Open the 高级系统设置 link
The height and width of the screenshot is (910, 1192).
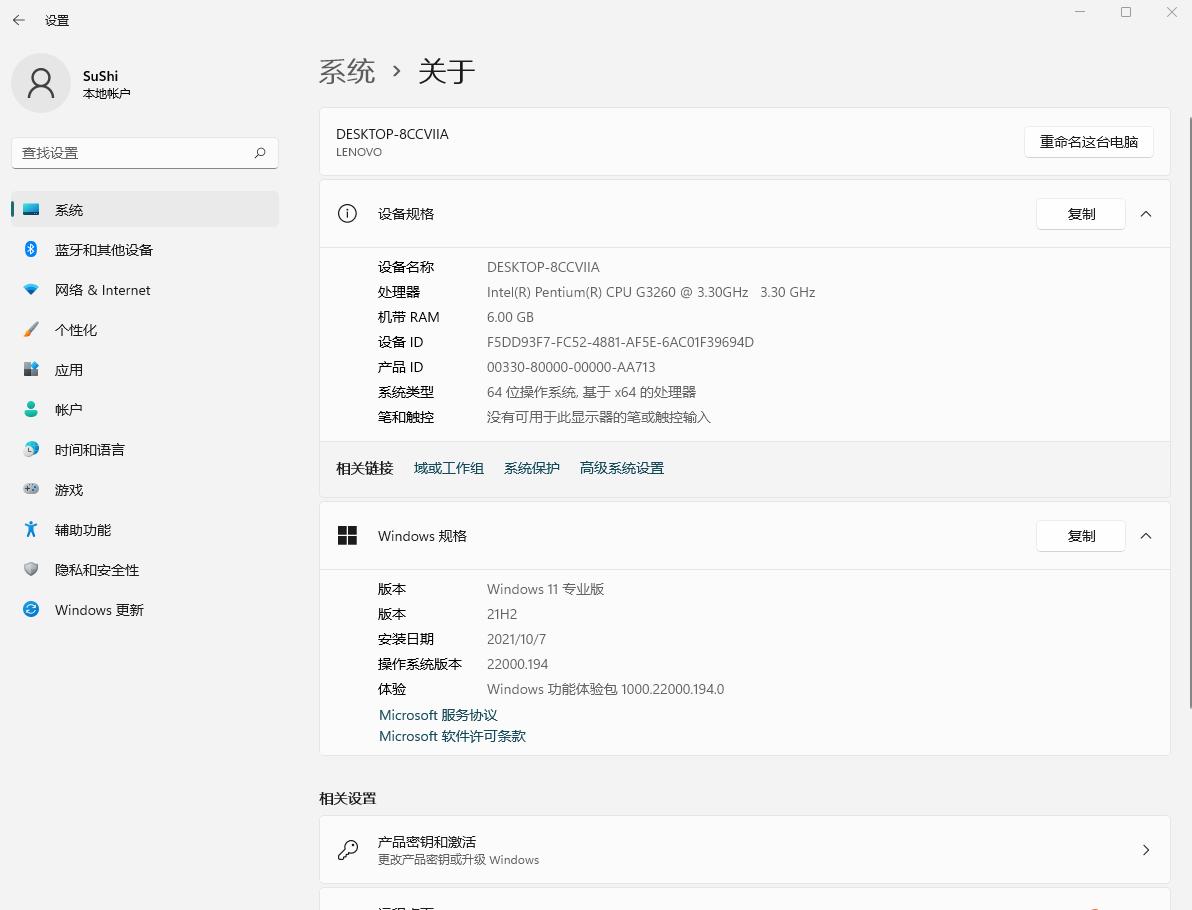click(x=621, y=467)
